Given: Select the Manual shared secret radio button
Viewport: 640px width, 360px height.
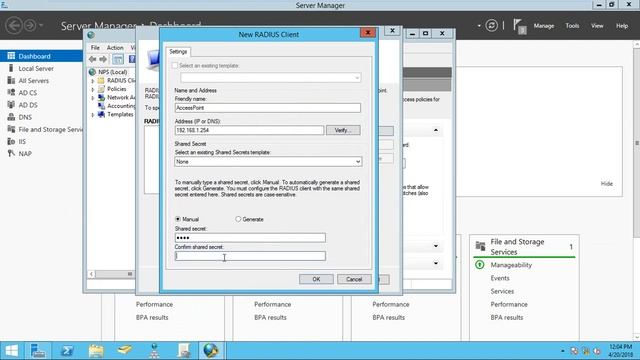Looking at the screenshot, I should pyautogui.click(x=178, y=219).
